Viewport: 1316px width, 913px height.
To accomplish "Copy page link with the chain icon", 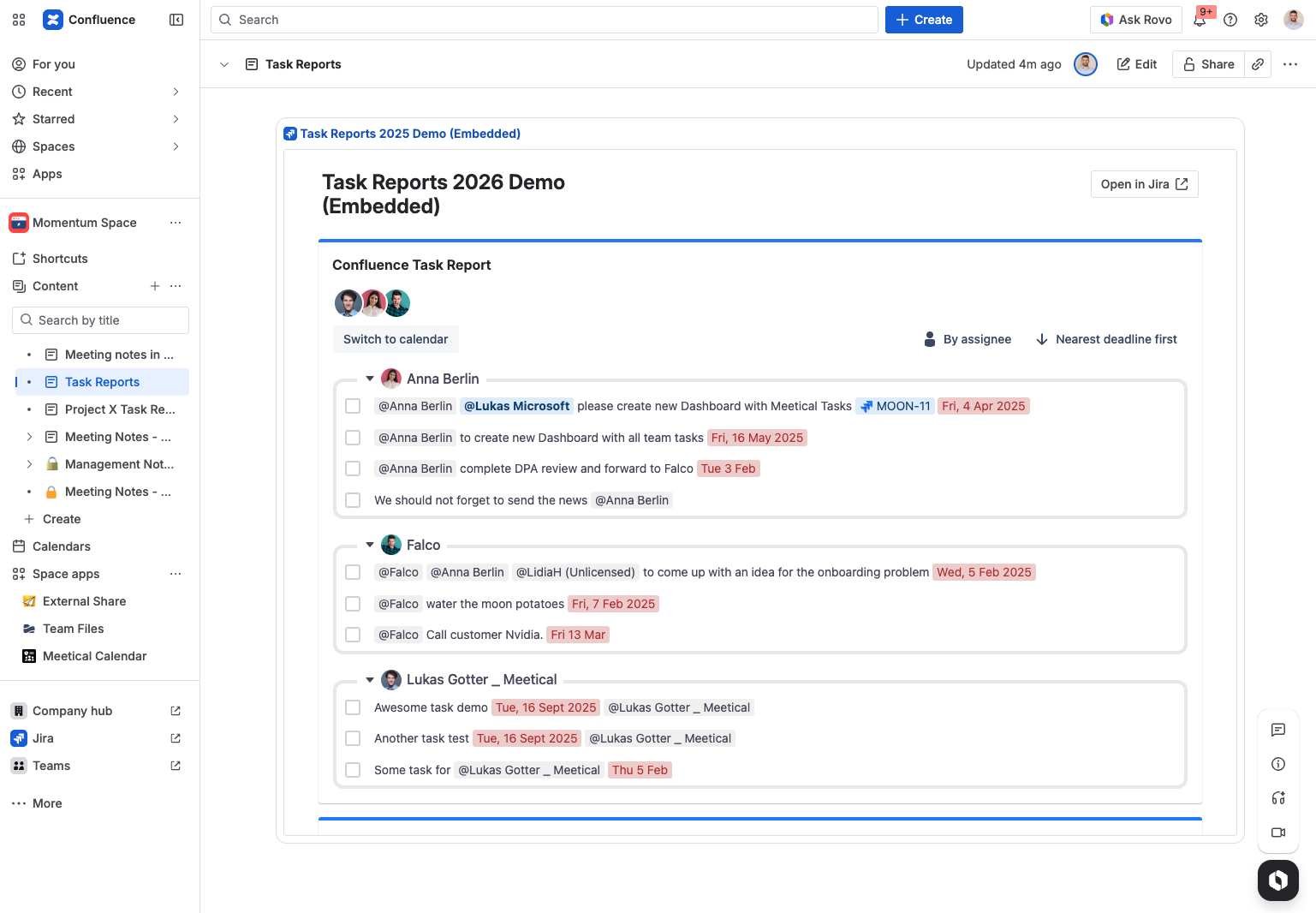I will (x=1258, y=64).
